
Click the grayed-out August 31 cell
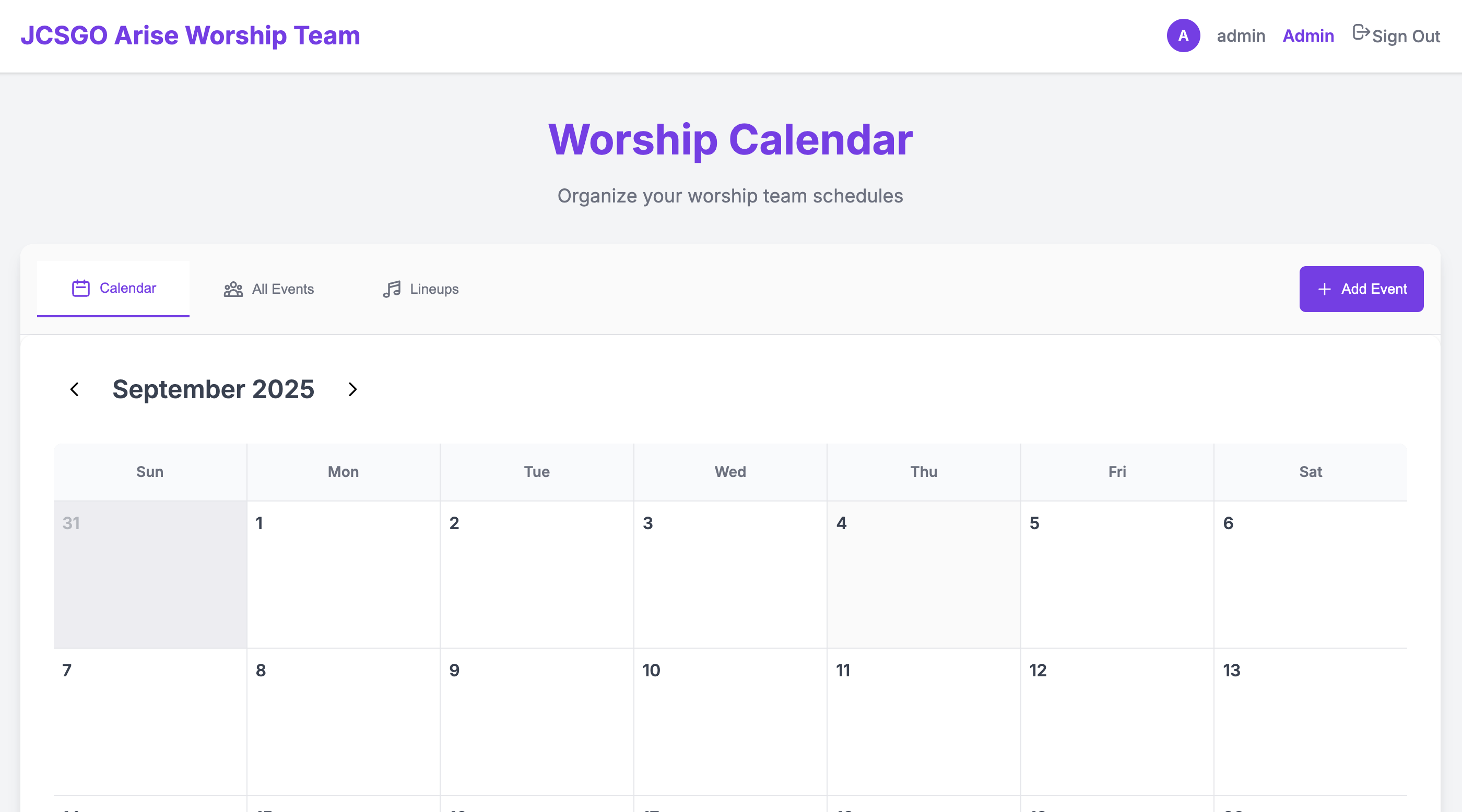(150, 576)
